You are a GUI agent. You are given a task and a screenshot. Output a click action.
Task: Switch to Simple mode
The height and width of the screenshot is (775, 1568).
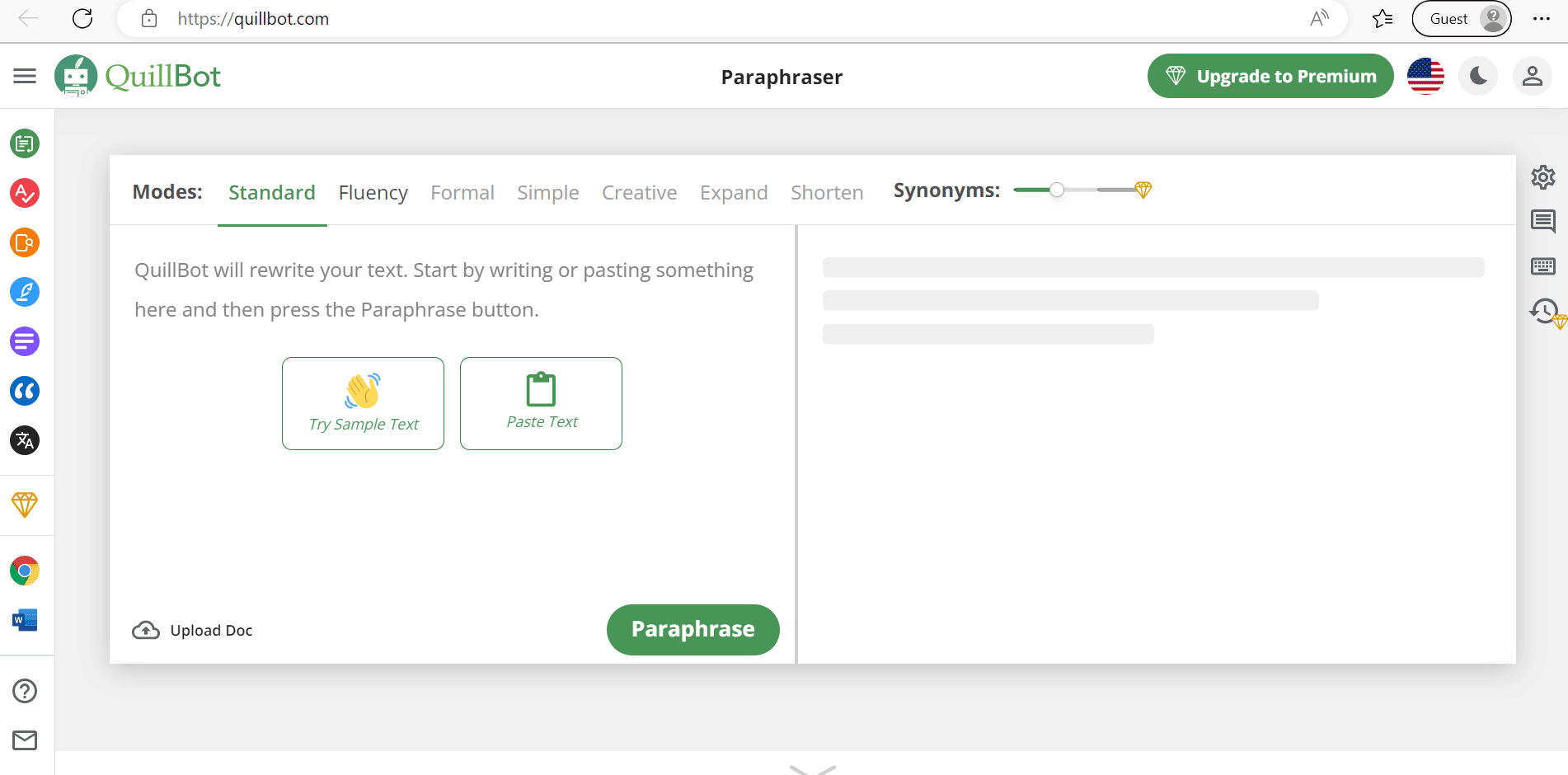(x=548, y=192)
